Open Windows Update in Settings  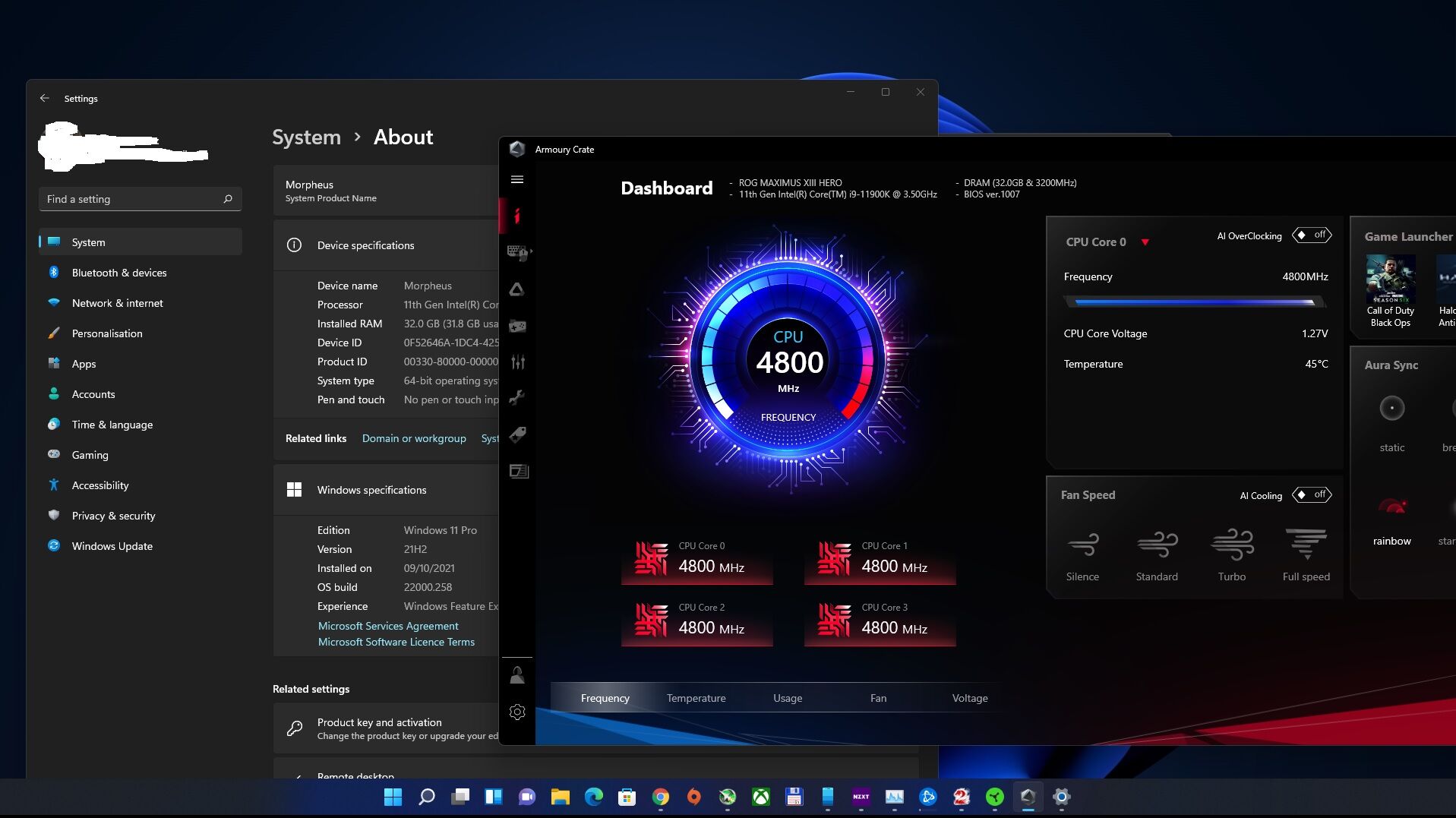point(141,546)
